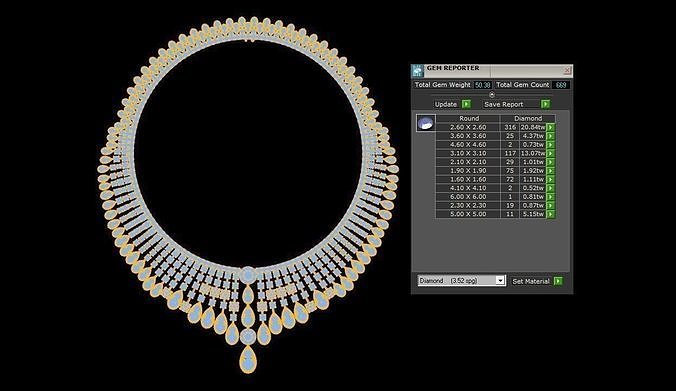
Task: Select the 1.60 X 1.60 size cell
Action: point(468,179)
